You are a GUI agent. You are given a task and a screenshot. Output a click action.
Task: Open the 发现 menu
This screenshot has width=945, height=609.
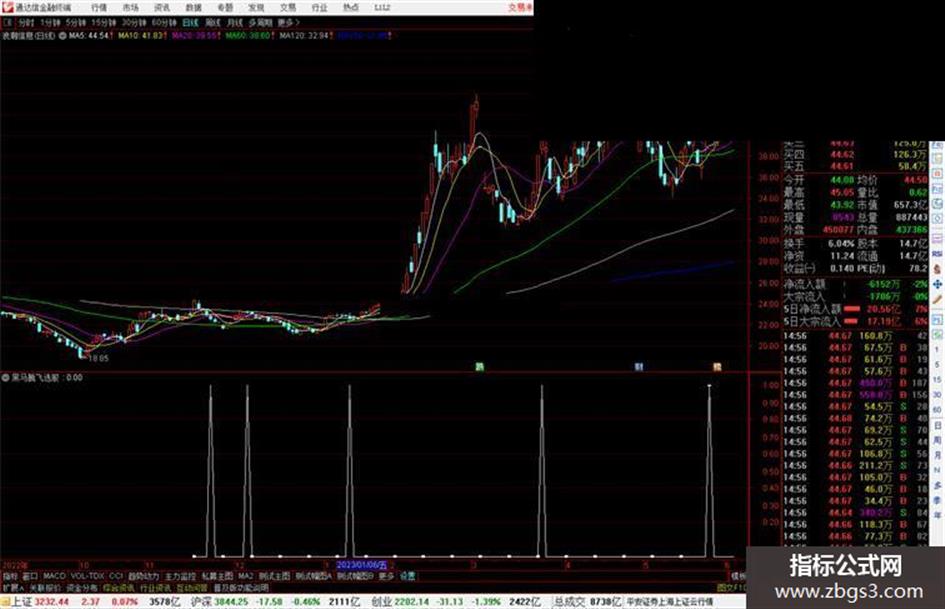[x=256, y=8]
